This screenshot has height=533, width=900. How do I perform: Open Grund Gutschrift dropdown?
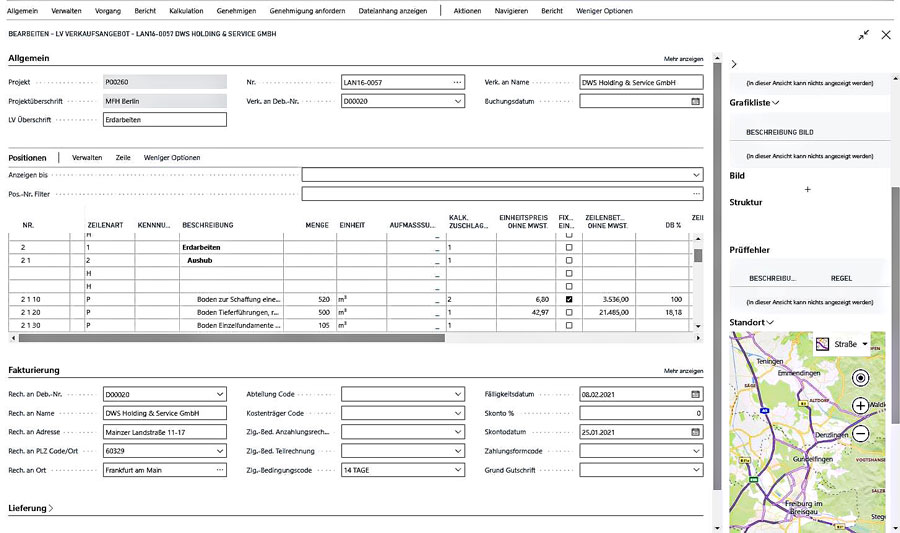[696, 470]
